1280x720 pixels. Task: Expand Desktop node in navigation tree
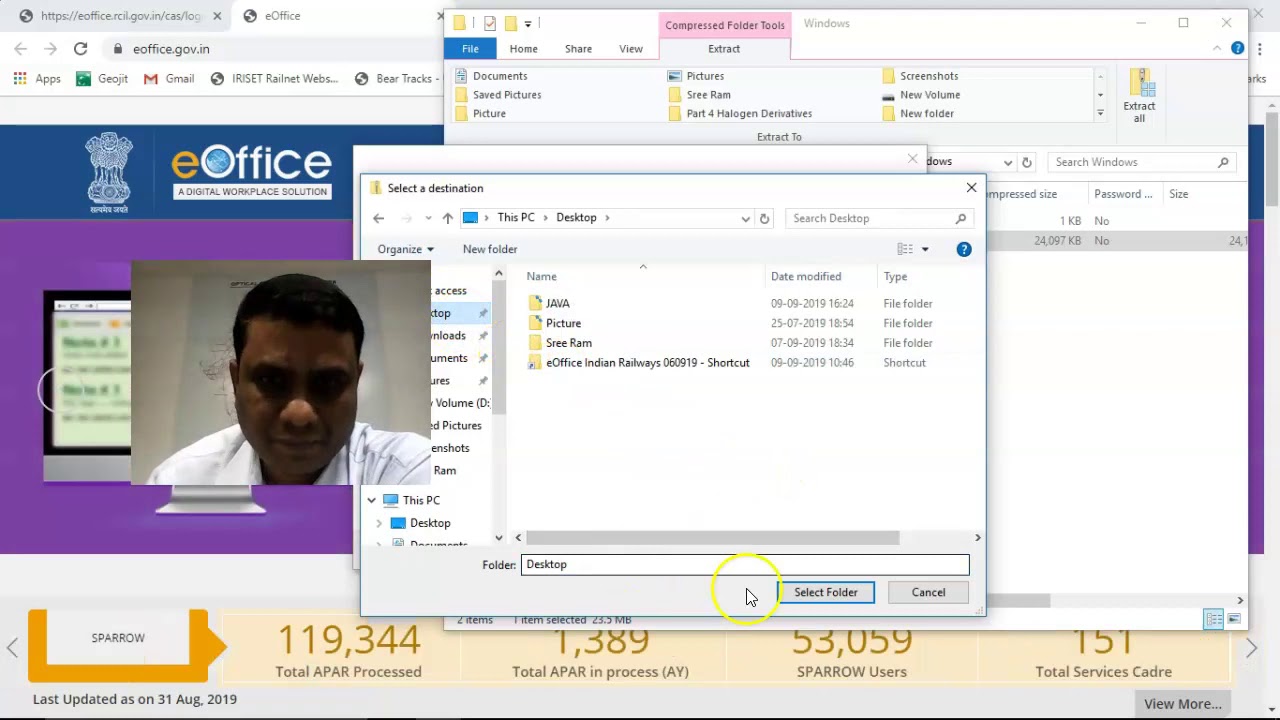379,523
